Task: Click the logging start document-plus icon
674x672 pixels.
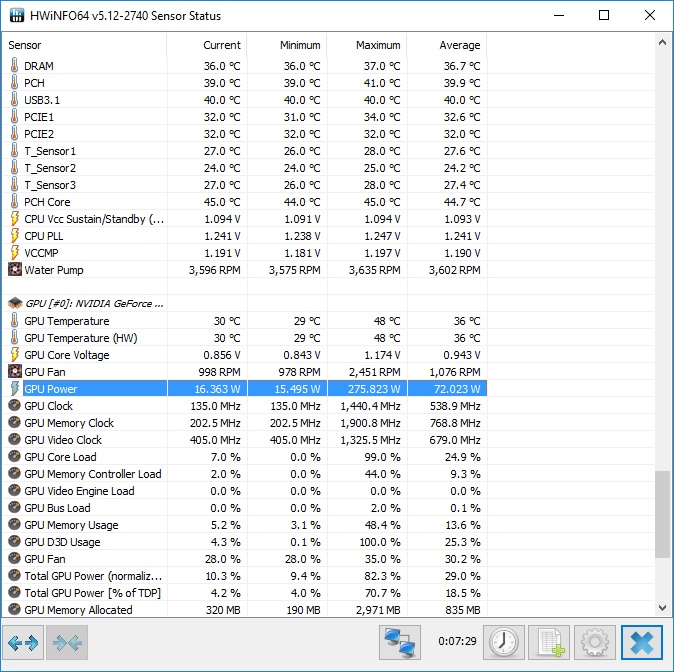Action: (549, 643)
